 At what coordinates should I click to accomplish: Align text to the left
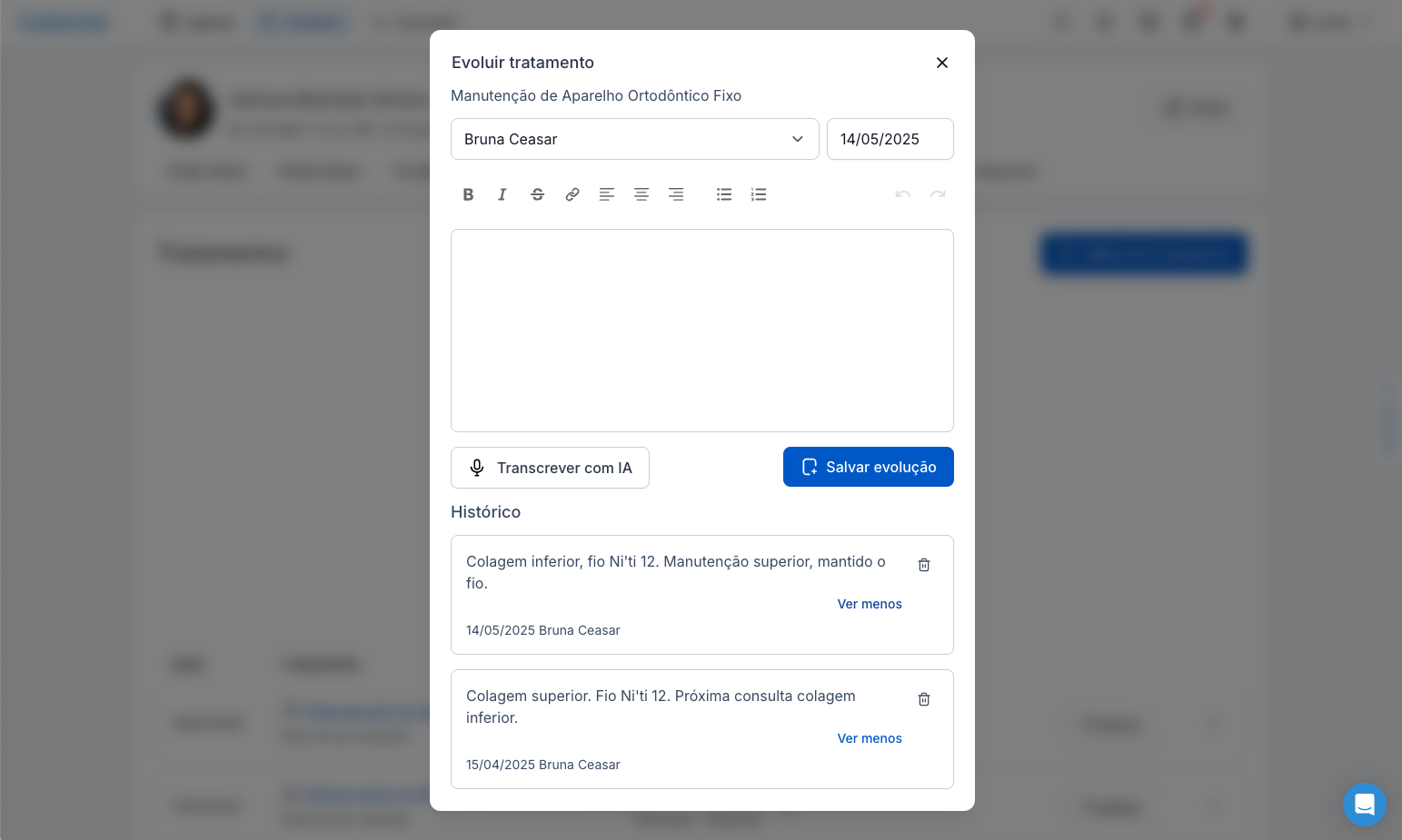tap(607, 194)
